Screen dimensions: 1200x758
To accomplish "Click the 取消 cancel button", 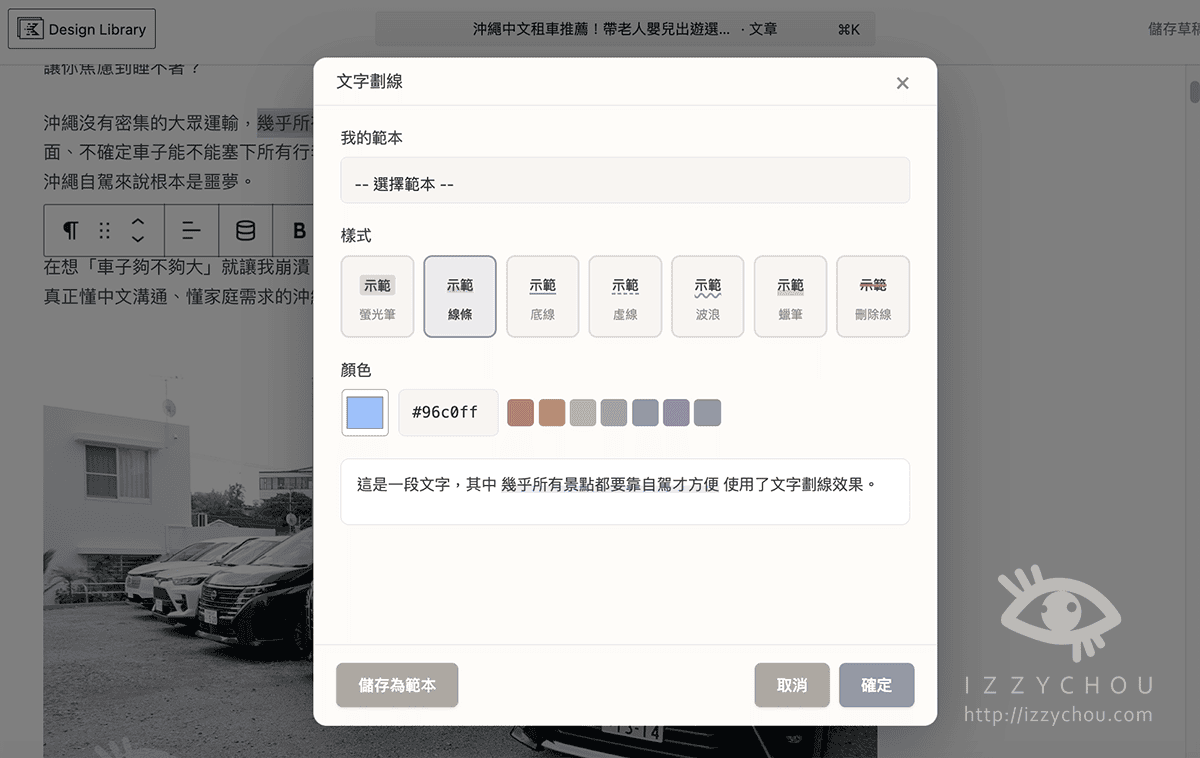I will coord(792,685).
